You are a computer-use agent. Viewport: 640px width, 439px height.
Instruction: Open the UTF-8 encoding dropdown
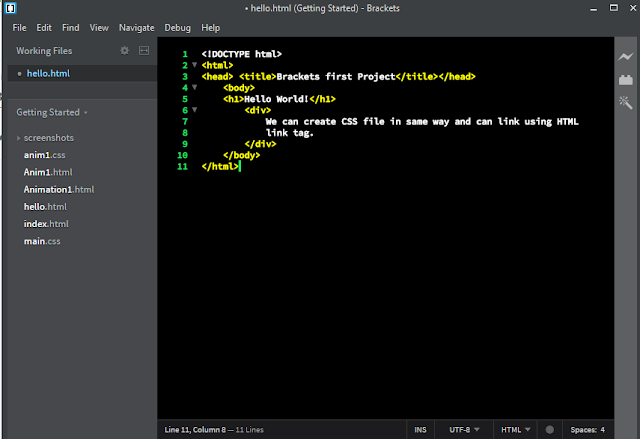click(464, 430)
